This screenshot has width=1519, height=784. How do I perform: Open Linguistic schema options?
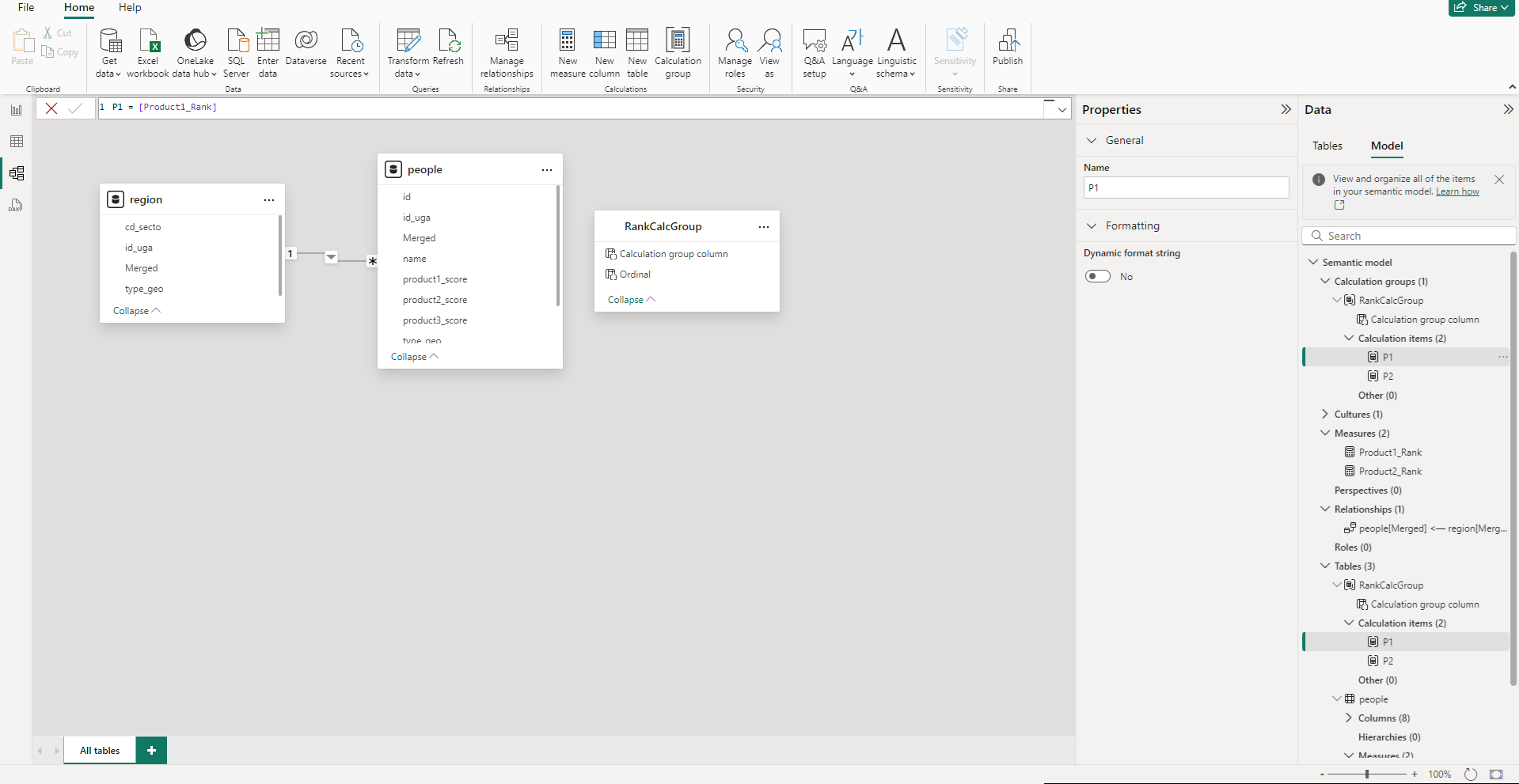click(x=896, y=52)
